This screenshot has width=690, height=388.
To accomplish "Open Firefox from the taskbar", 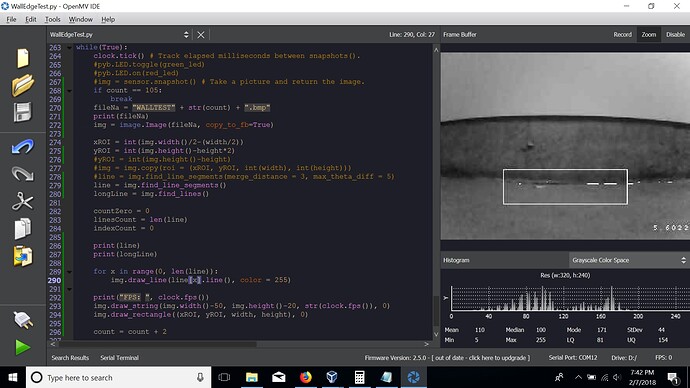I will [305, 377].
